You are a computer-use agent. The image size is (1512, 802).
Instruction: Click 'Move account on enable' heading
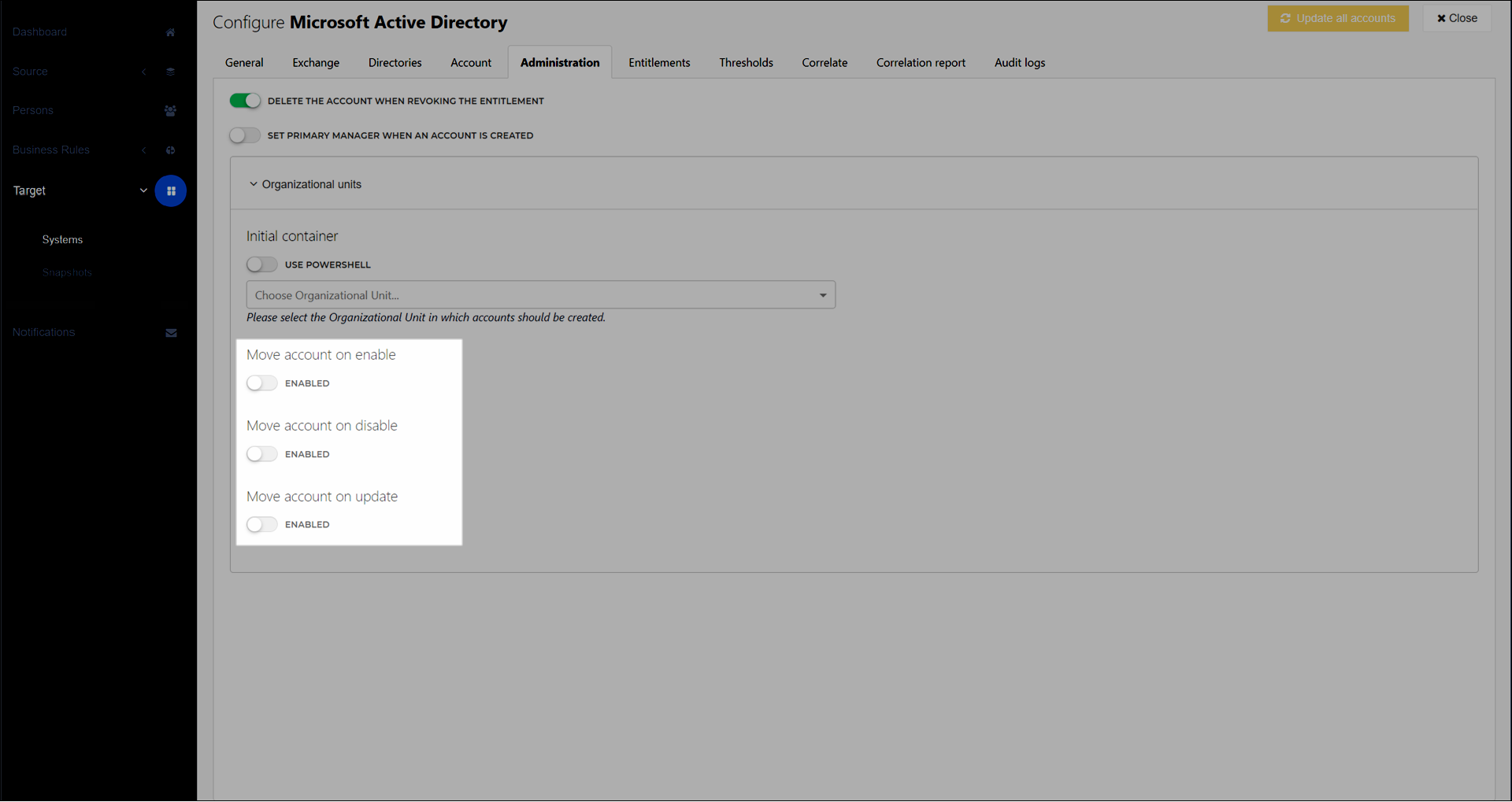pyautogui.click(x=321, y=355)
